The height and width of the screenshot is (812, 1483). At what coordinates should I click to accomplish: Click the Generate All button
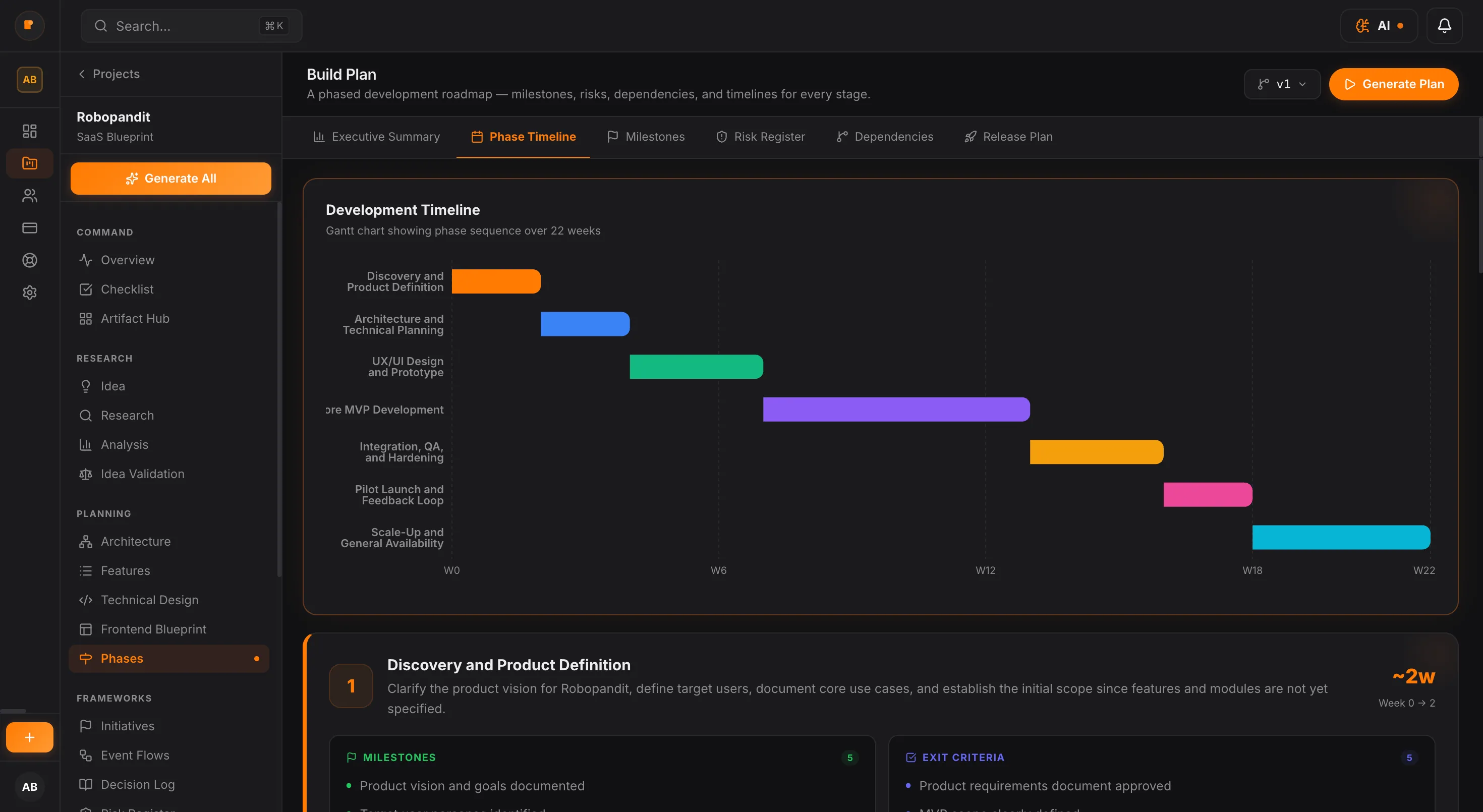171,179
